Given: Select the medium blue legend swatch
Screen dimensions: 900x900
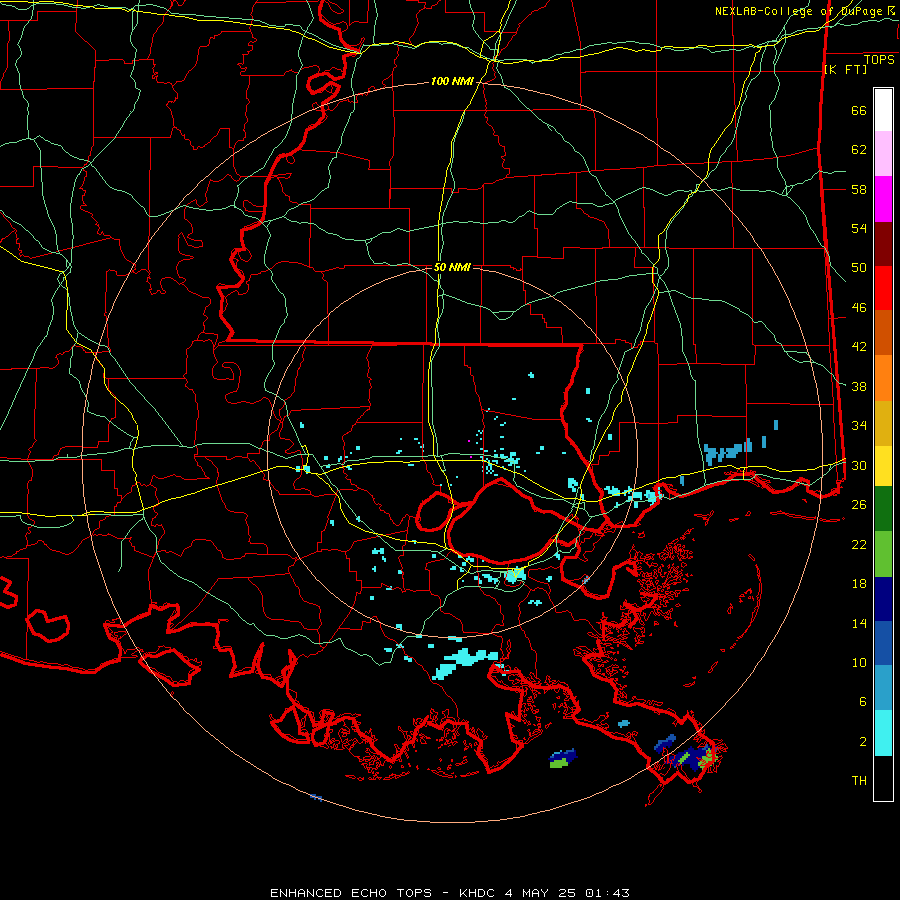Looking at the screenshot, I should tap(883, 643).
